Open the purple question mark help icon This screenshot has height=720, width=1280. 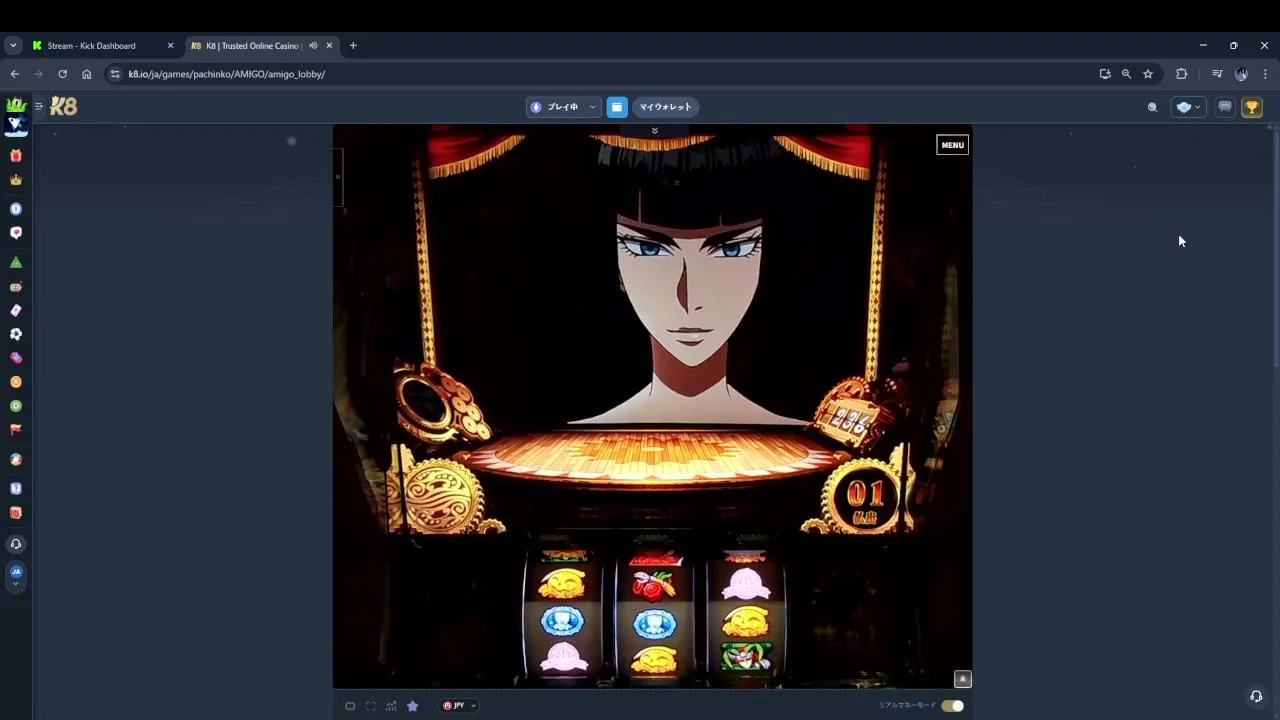click(x=16, y=489)
